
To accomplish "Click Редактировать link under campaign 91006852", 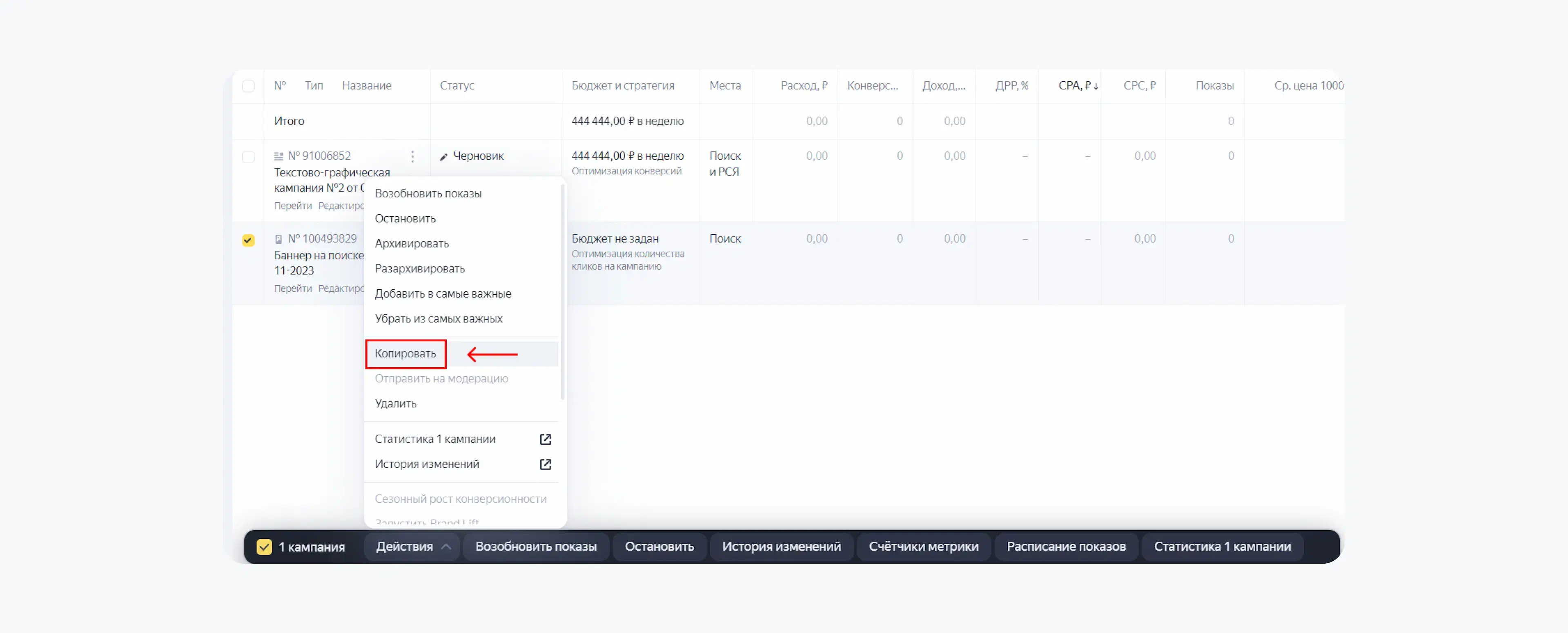I will pyautogui.click(x=341, y=207).
